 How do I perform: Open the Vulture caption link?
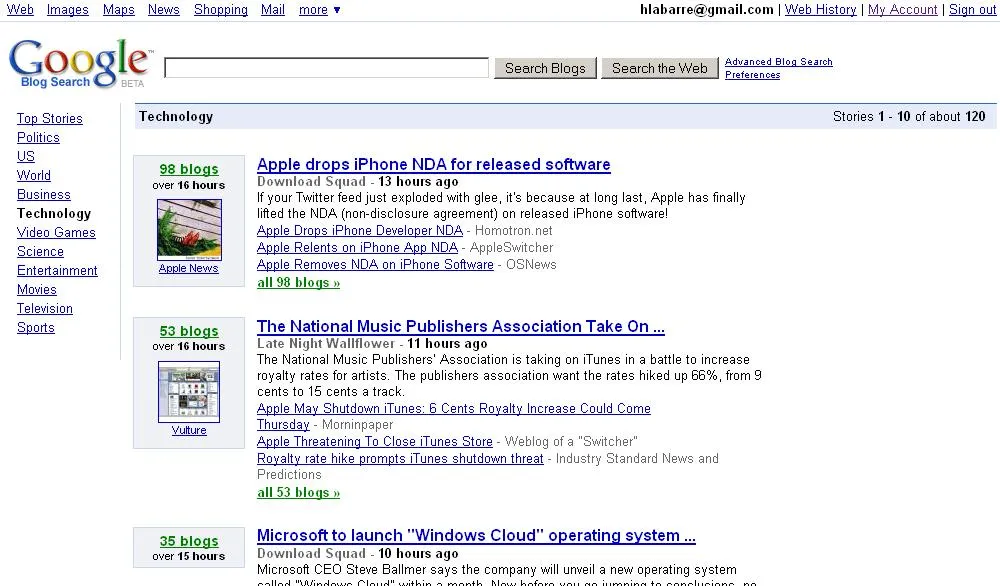coord(189,430)
